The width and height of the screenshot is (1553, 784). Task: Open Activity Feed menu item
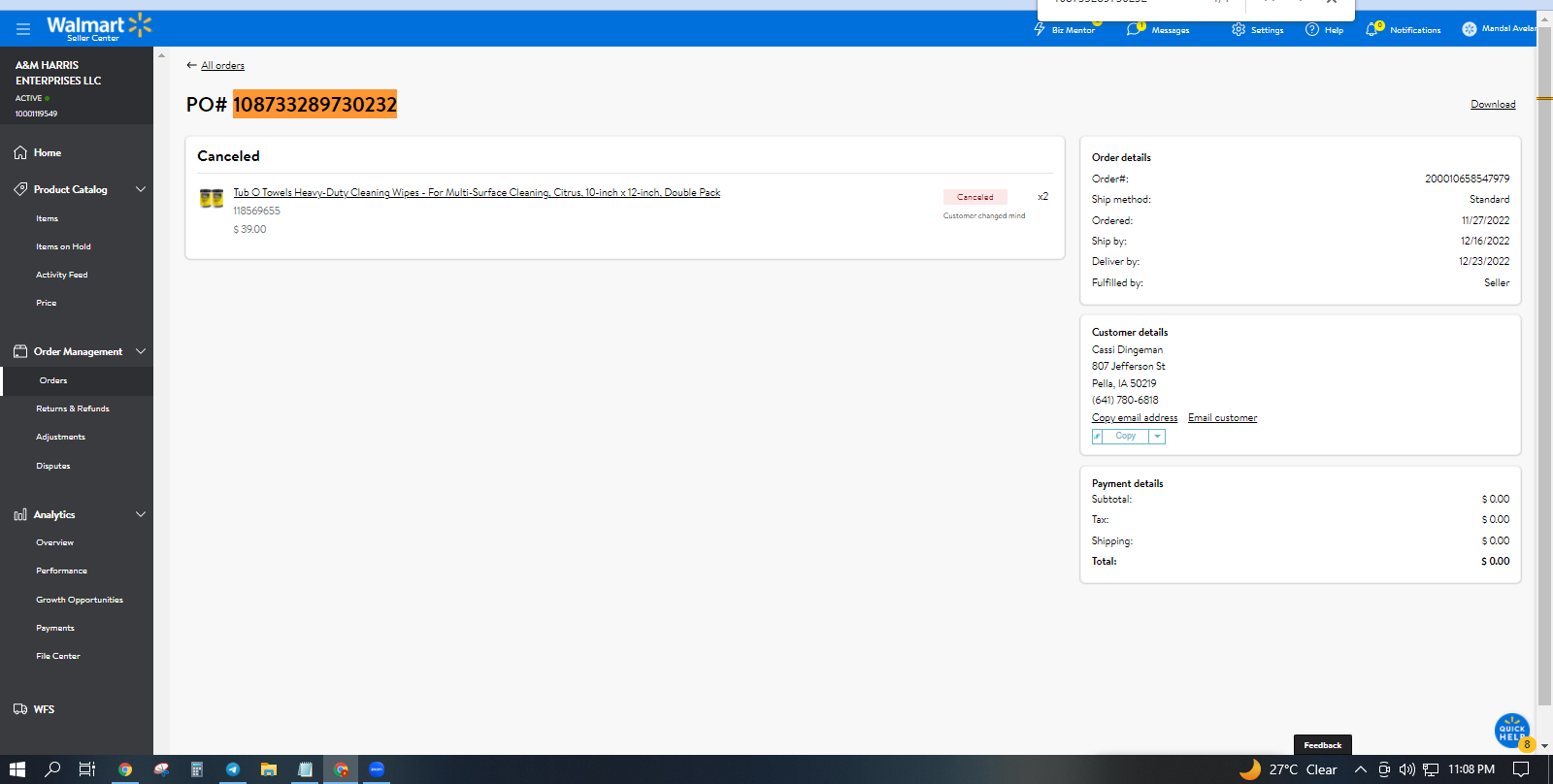pos(62,275)
